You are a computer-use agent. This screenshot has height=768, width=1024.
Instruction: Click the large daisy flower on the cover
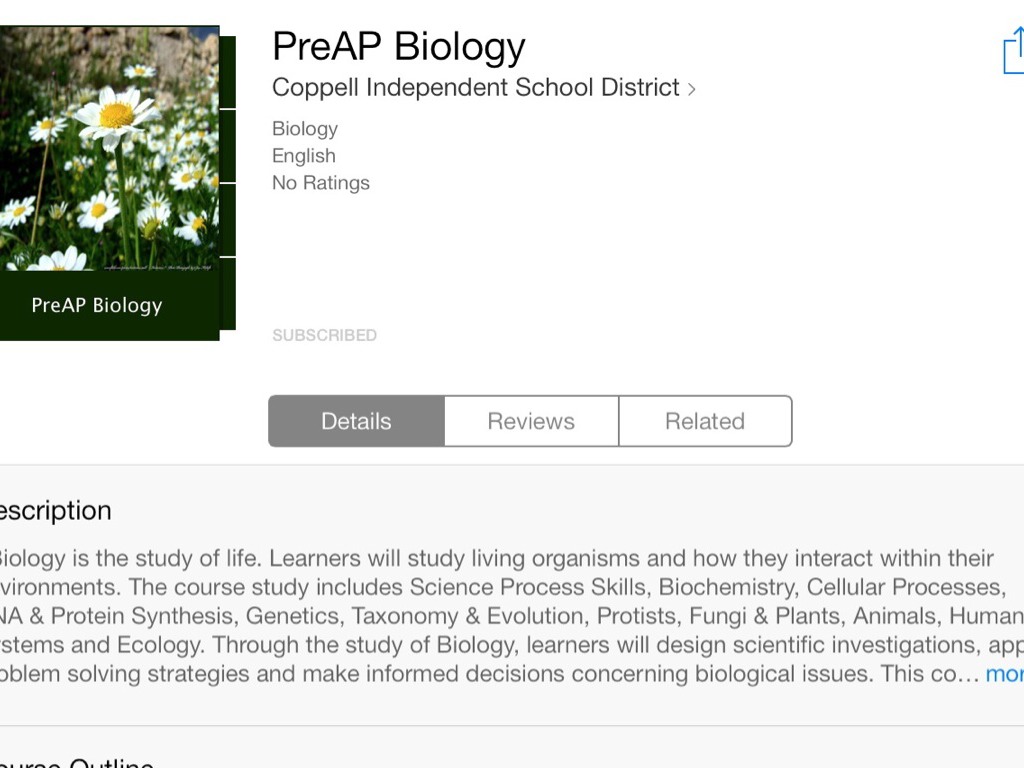click(x=117, y=113)
